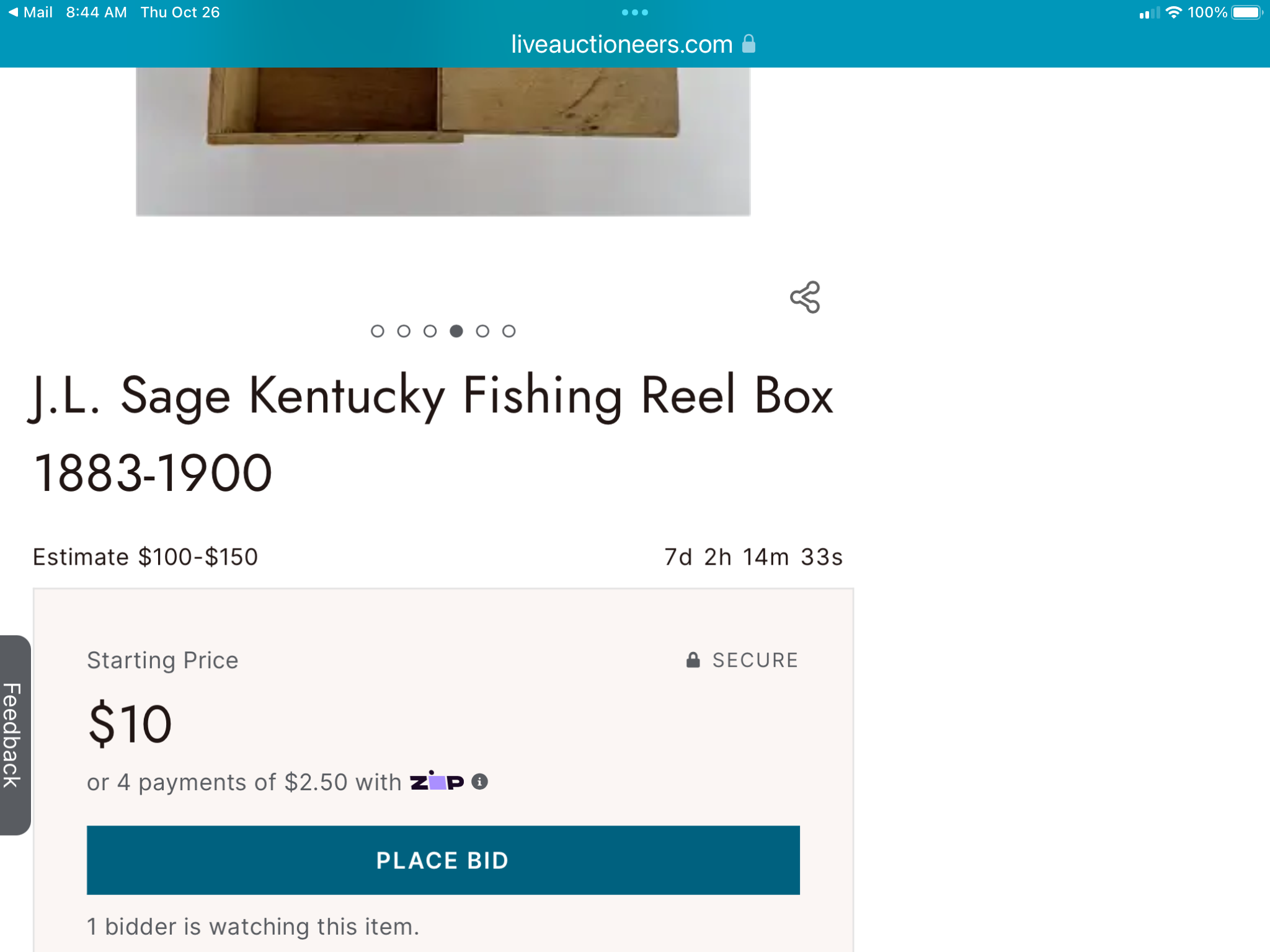Select the second image carousel dot
Viewport: 1270px width, 952px height.
404,331
